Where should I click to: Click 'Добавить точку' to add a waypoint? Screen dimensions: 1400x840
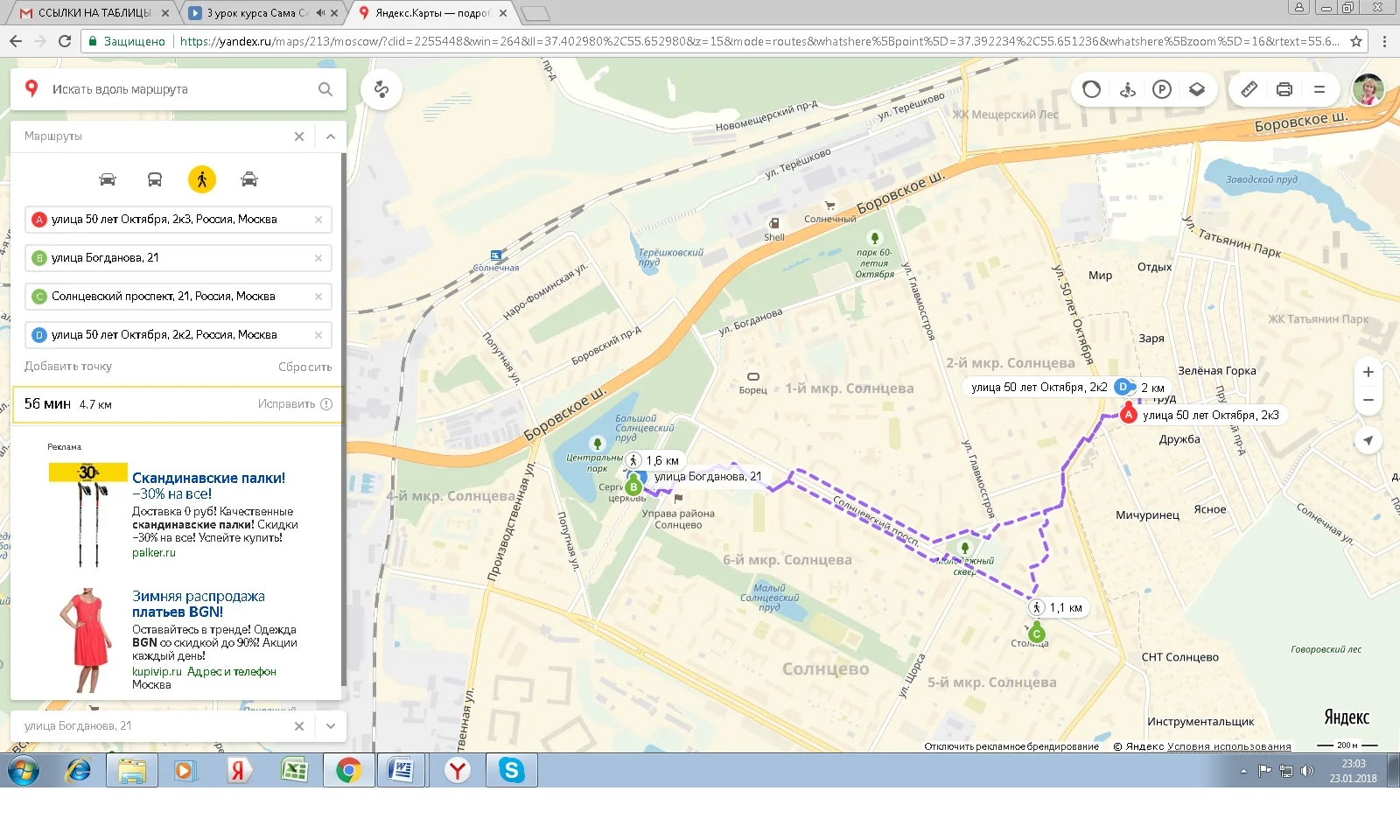[68, 367]
